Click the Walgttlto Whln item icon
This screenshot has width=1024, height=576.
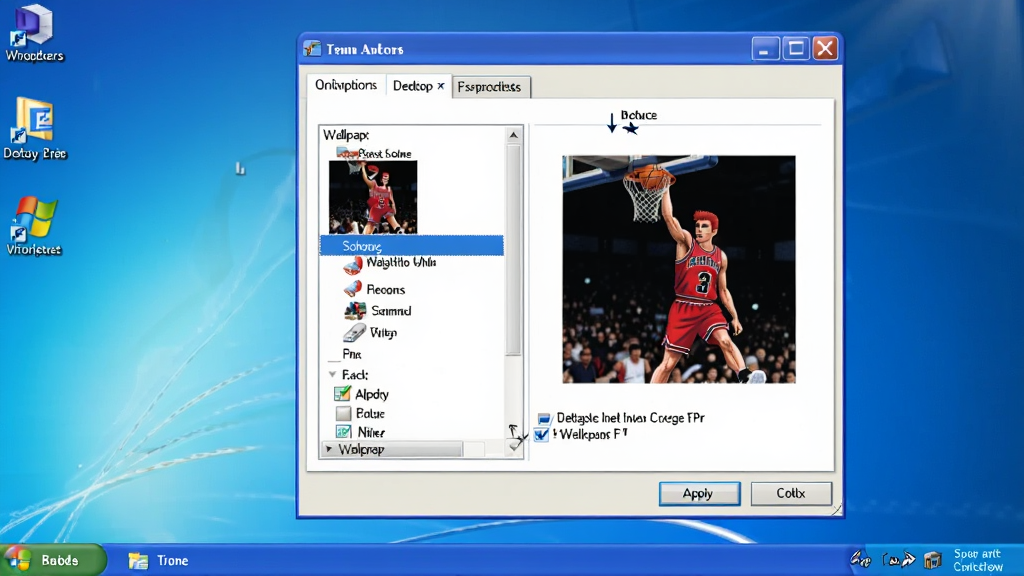coord(353,264)
